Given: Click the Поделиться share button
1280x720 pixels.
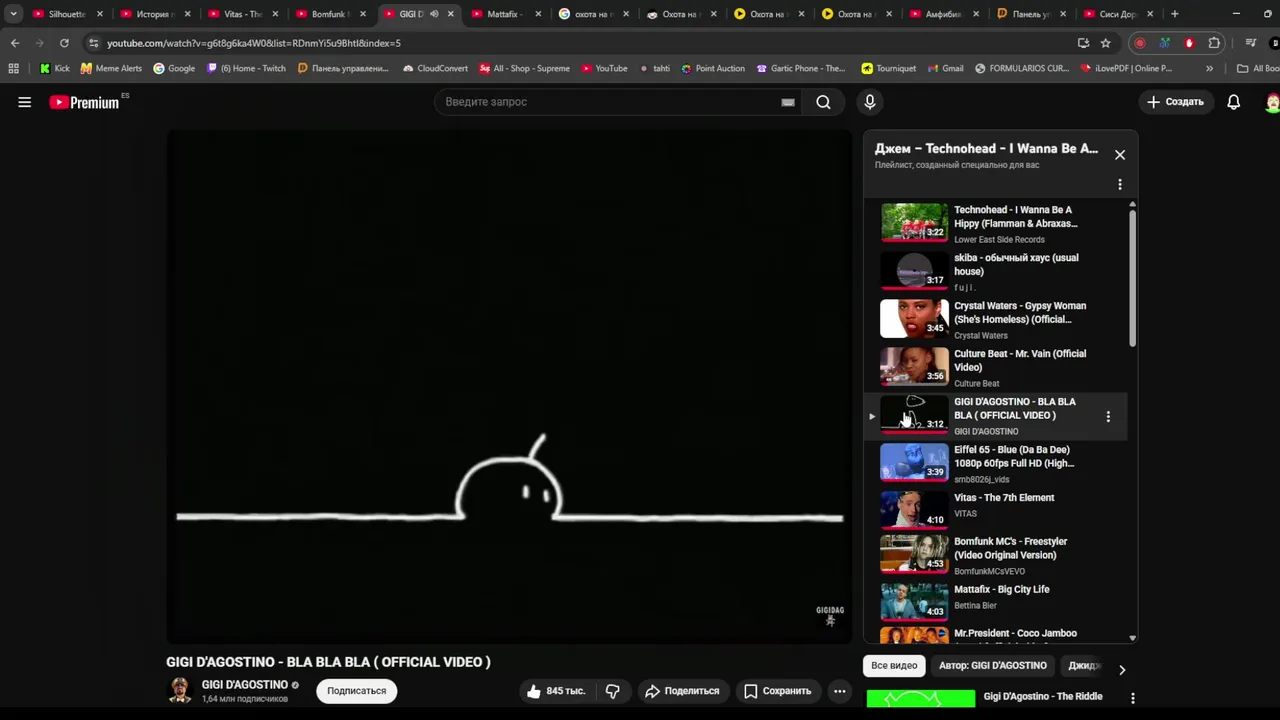Looking at the screenshot, I should click(x=682, y=691).
